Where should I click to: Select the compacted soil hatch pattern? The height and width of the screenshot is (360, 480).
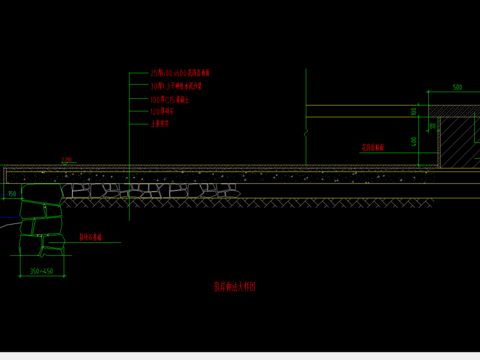[x=247, y=203]
